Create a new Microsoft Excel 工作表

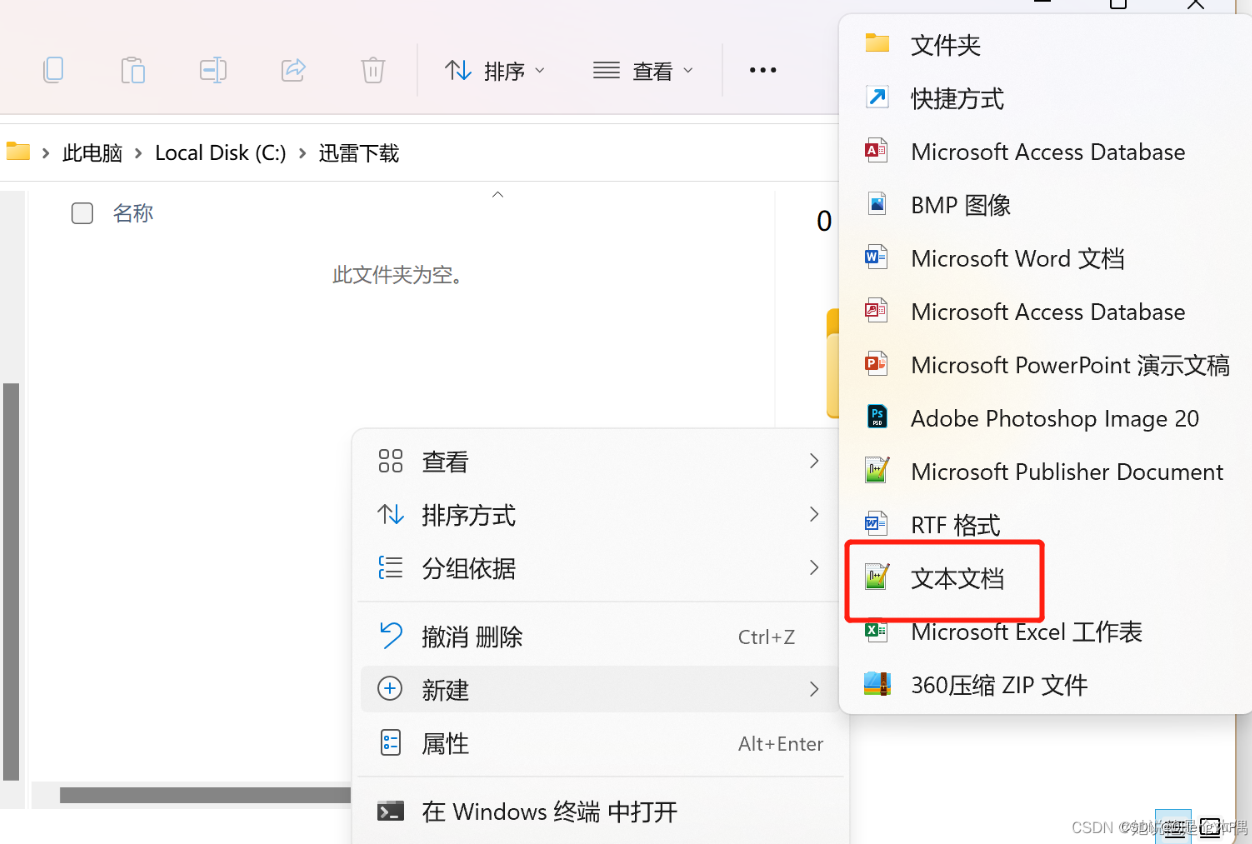click(x=1044, y=631)
